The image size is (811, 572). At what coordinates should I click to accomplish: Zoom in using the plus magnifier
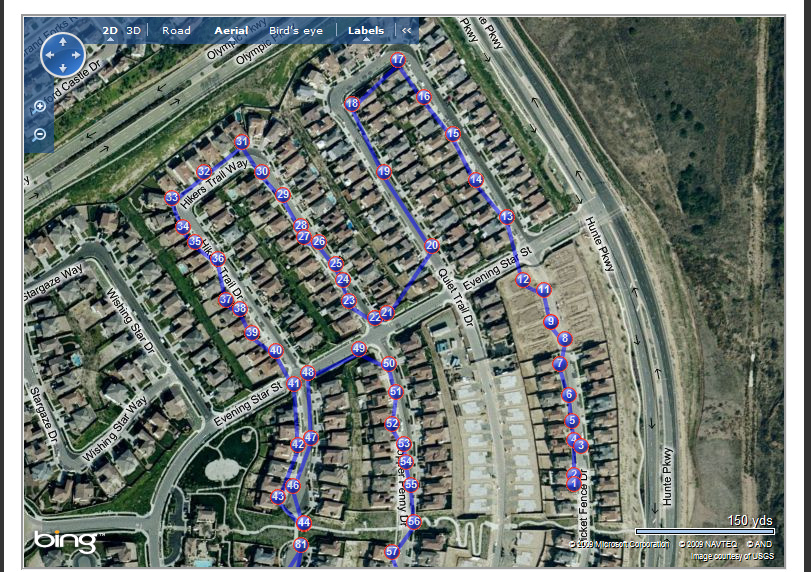point(39,107)
